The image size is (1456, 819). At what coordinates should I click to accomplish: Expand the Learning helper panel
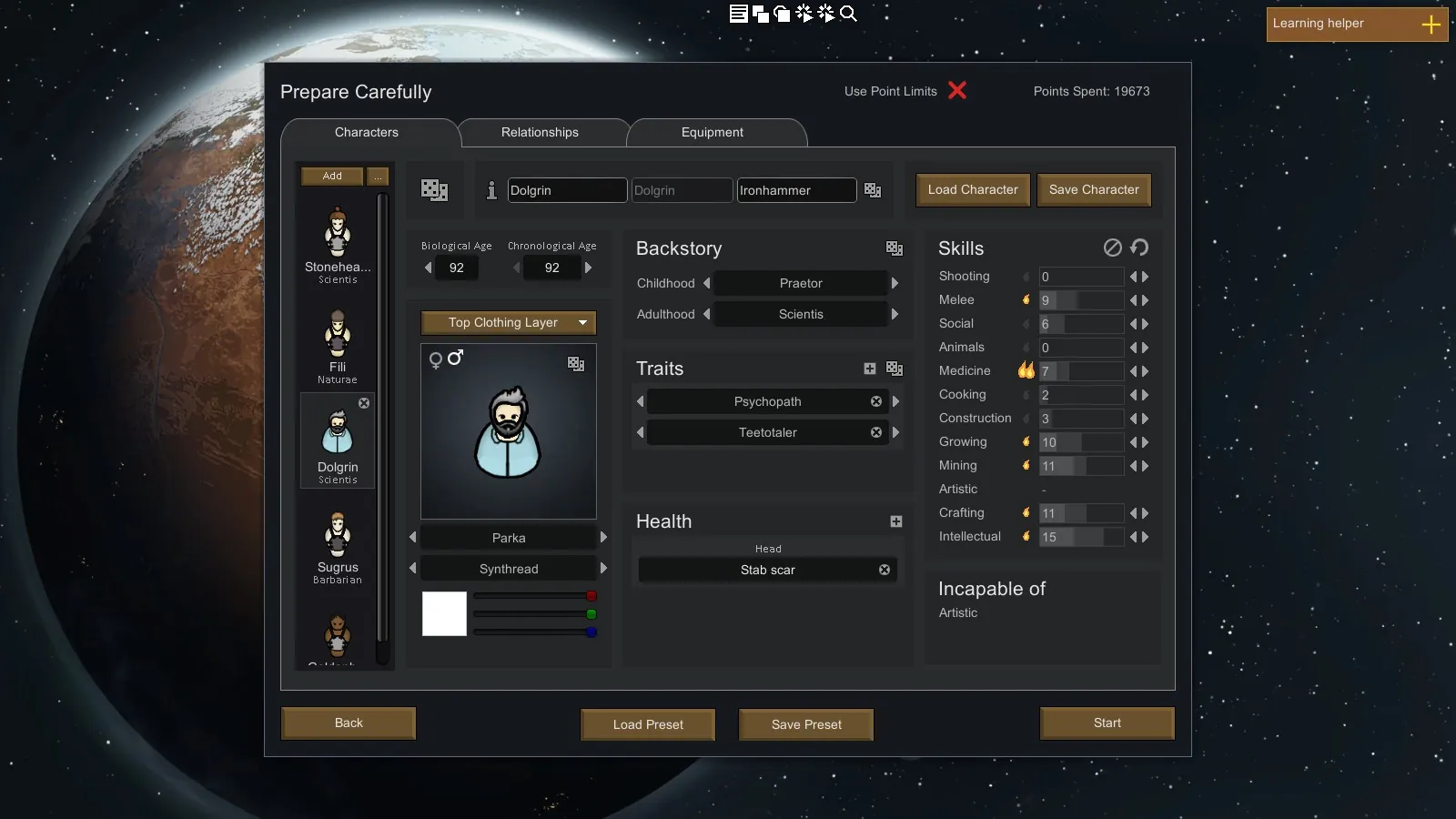pyautogui.click(x=1431, y=25)
